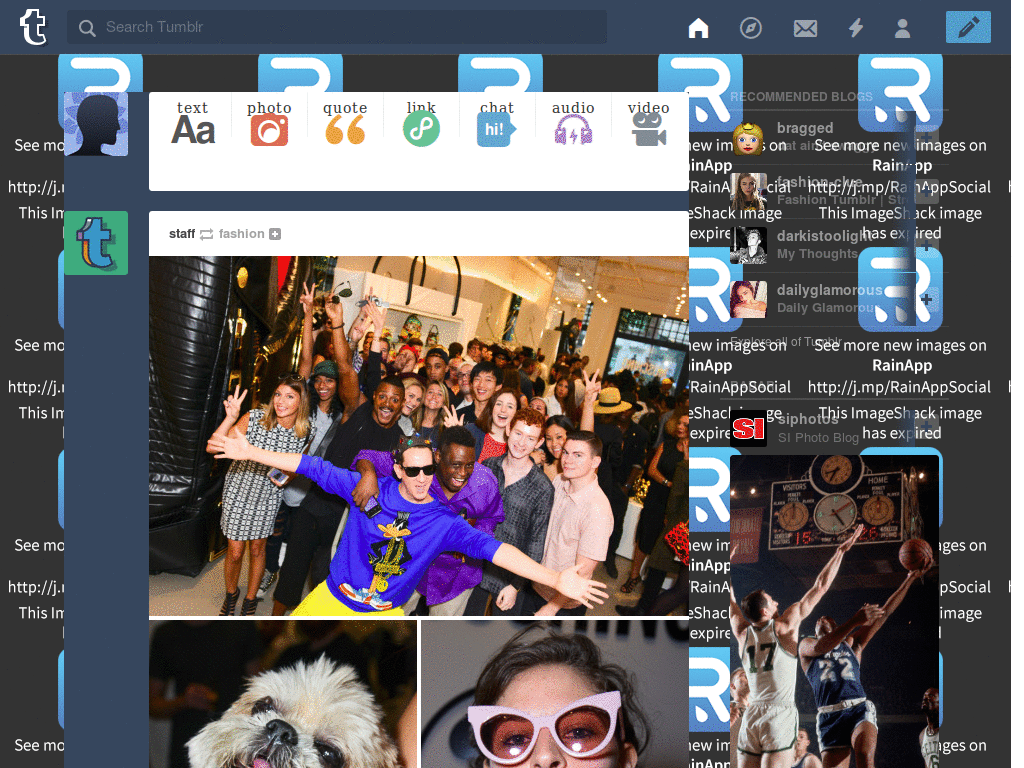Open the darkistoolight recommended blog

click(x=824, y=236)
